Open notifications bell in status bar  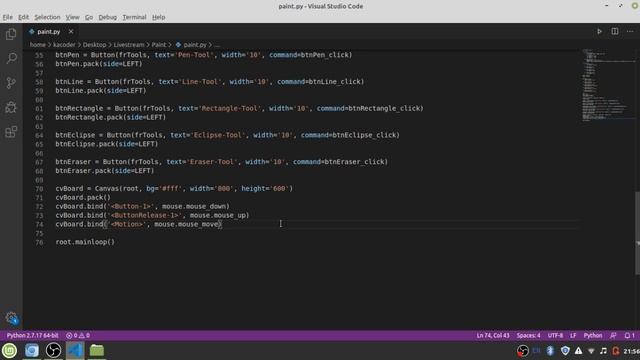629,336
